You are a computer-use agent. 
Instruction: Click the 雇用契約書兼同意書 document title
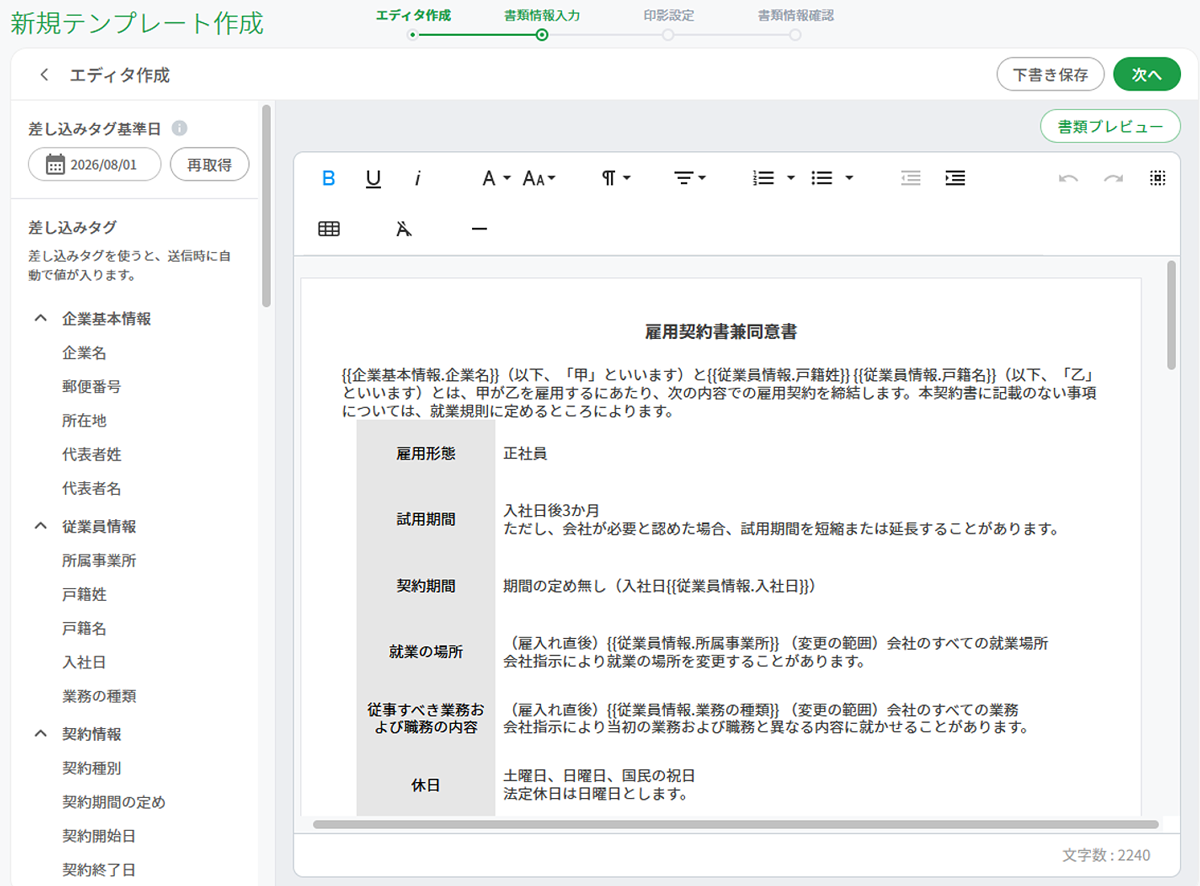tap(721, 331)
